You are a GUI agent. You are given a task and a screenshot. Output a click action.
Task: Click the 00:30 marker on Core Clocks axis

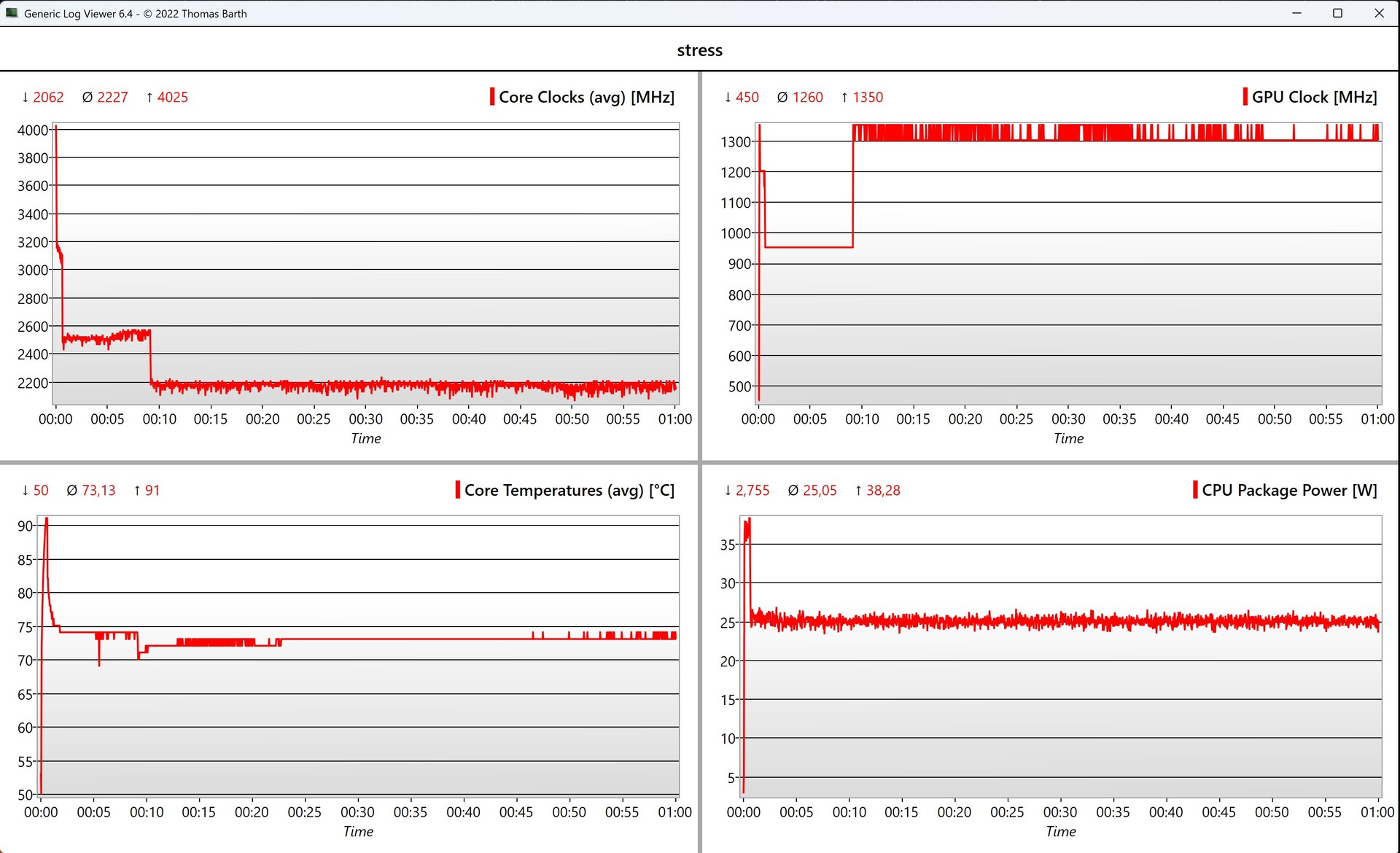pos(365,419)
